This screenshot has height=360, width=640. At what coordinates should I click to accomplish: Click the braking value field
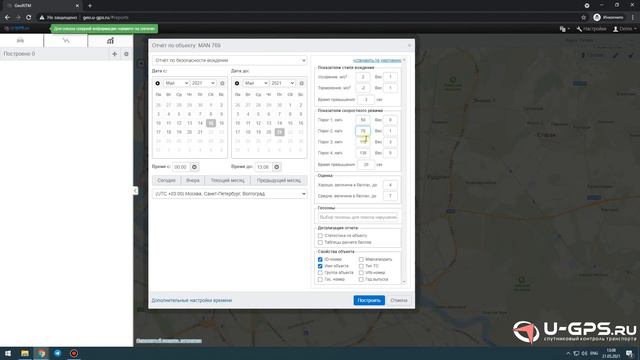[363, 88]
